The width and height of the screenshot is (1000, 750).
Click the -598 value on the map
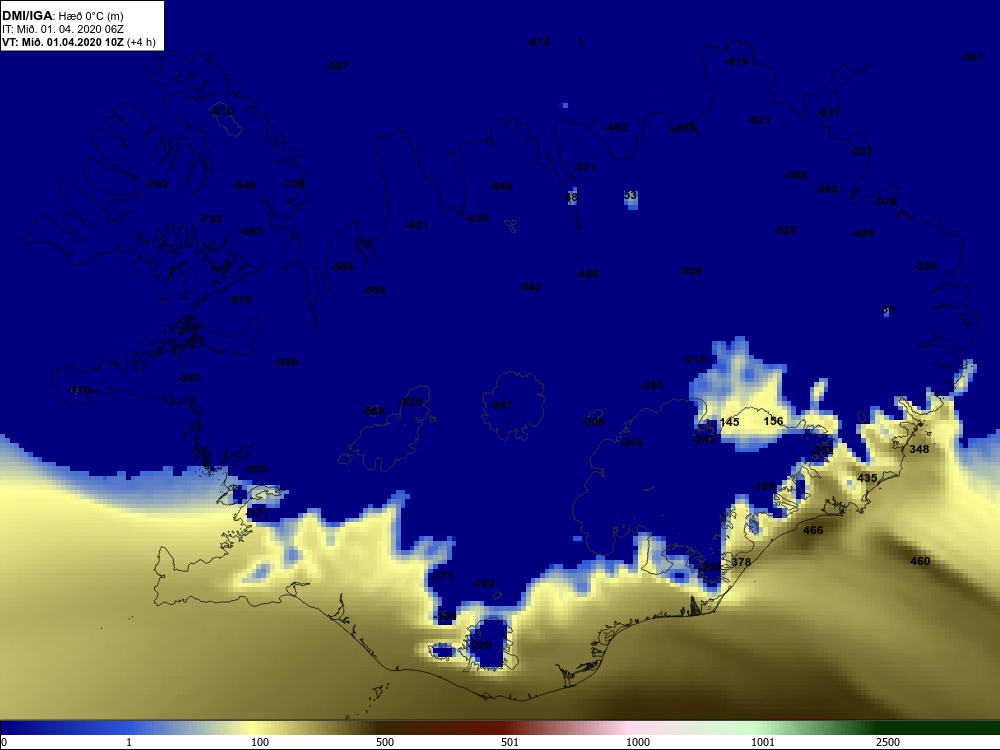coord(374,290)
